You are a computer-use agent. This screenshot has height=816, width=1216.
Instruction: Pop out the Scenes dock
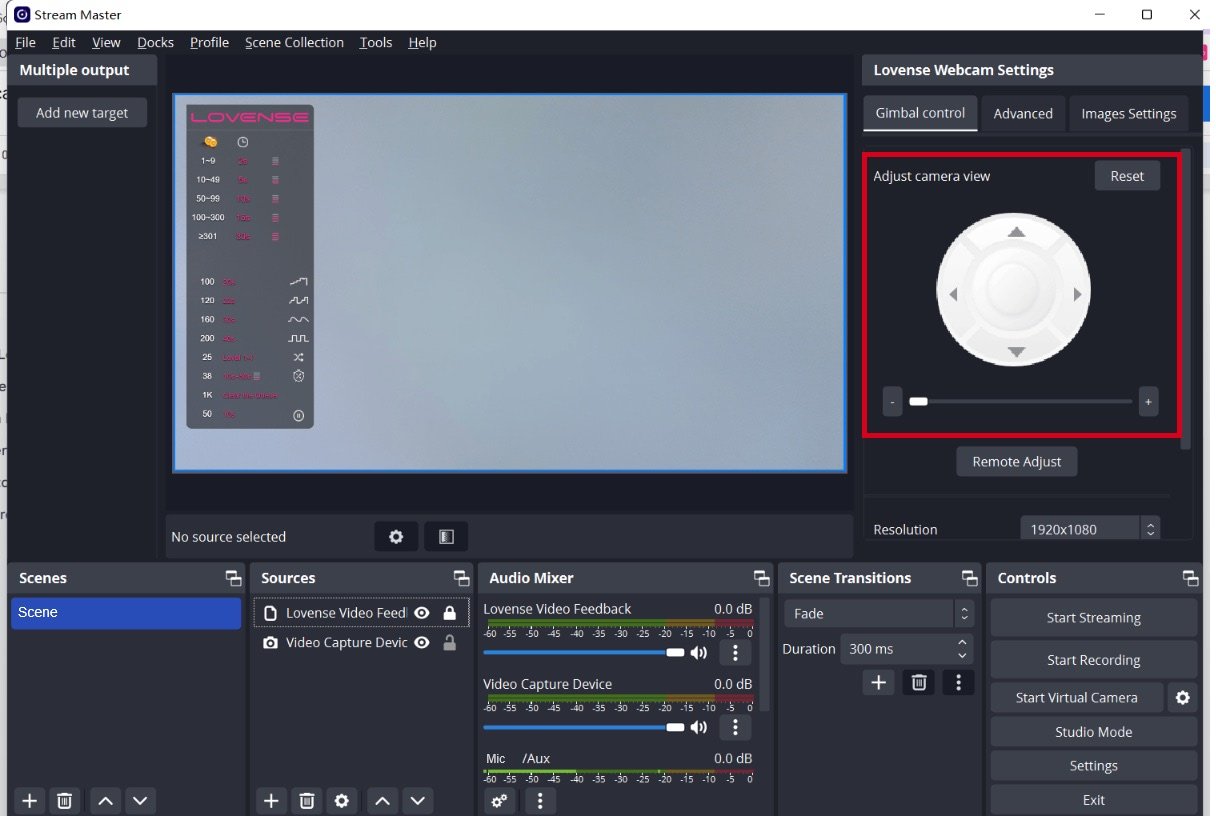[x=233, y=578]
